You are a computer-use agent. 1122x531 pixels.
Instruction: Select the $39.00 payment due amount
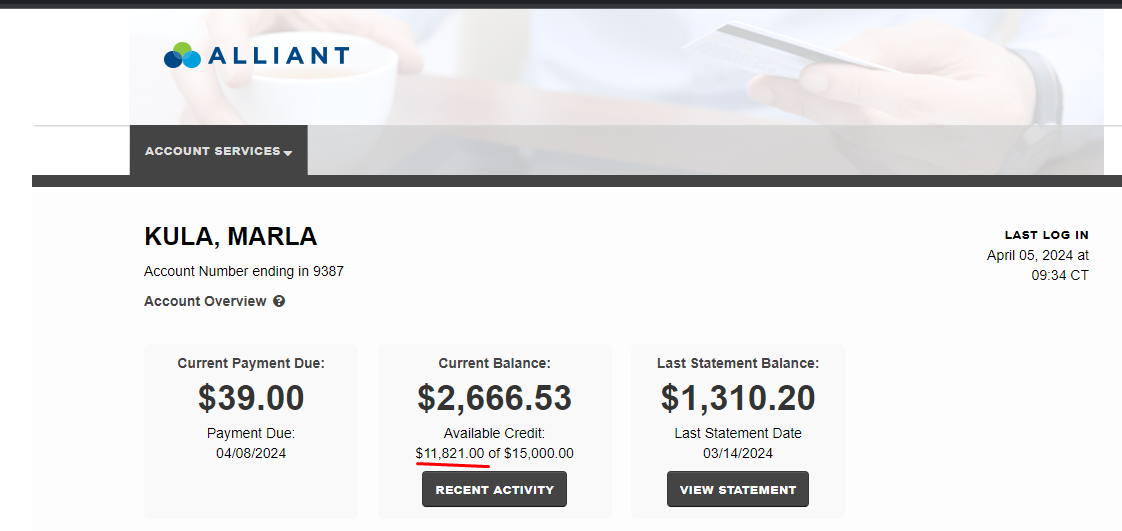coord(251,398)
